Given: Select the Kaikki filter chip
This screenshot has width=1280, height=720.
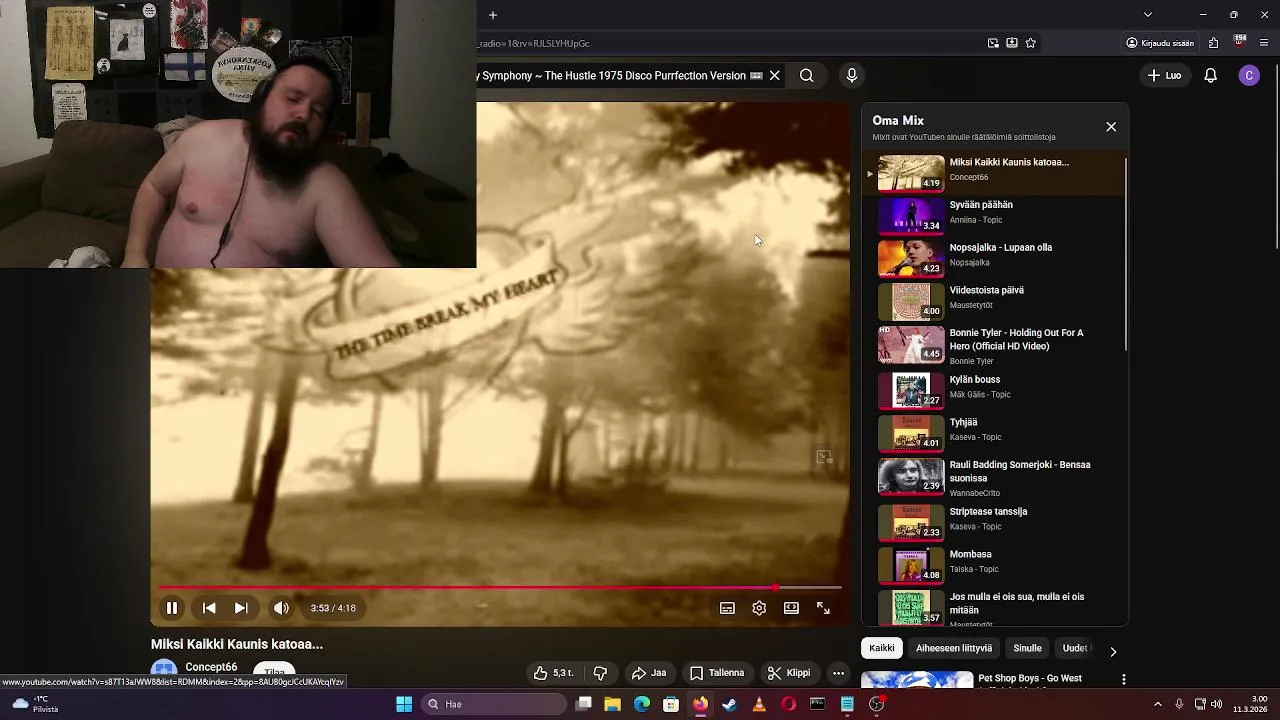Looking at the screenshot, I should (x=882, y=648).
